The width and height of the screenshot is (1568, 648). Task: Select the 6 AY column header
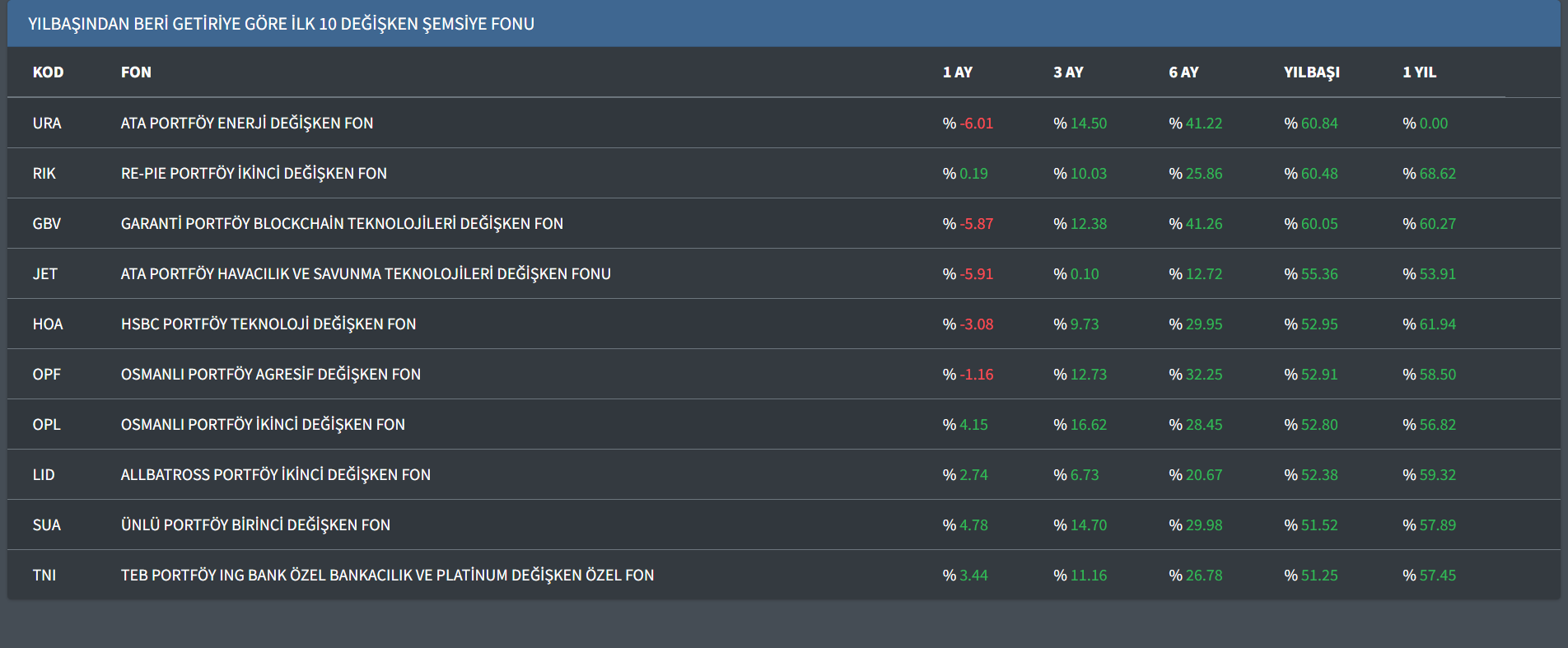1183,72
